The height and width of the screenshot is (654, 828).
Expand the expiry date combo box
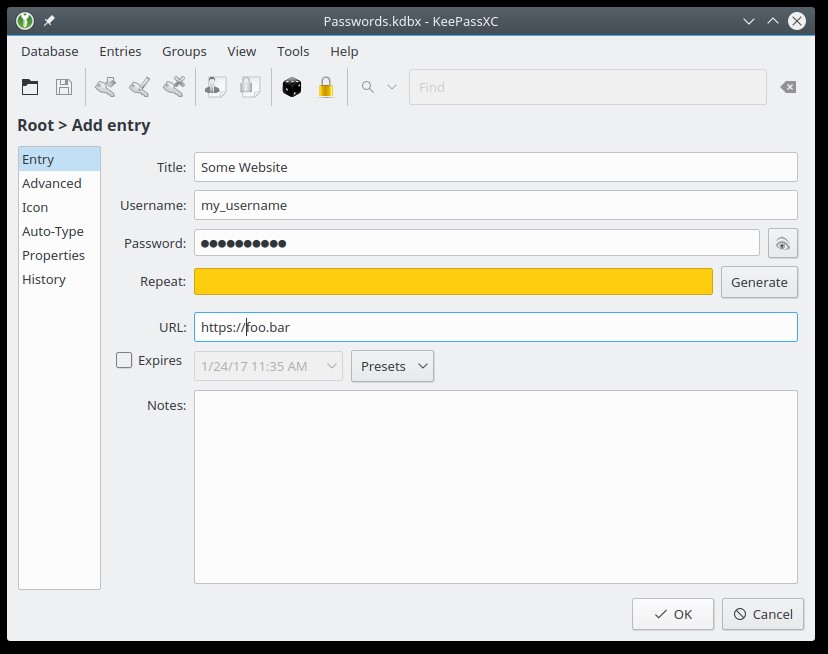tap(331, 366)
